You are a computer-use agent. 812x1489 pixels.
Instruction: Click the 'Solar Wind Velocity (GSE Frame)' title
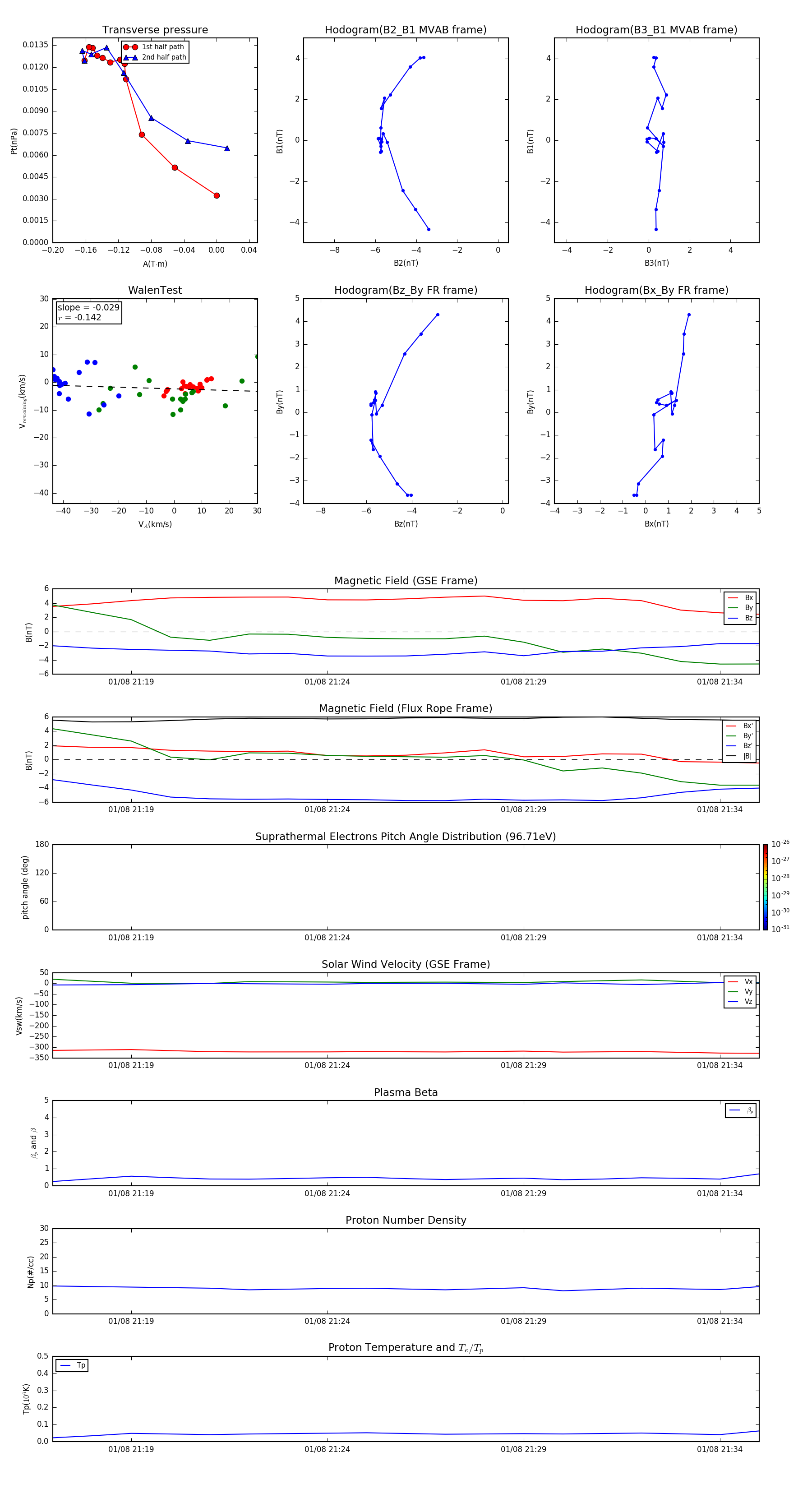(406, 964)
